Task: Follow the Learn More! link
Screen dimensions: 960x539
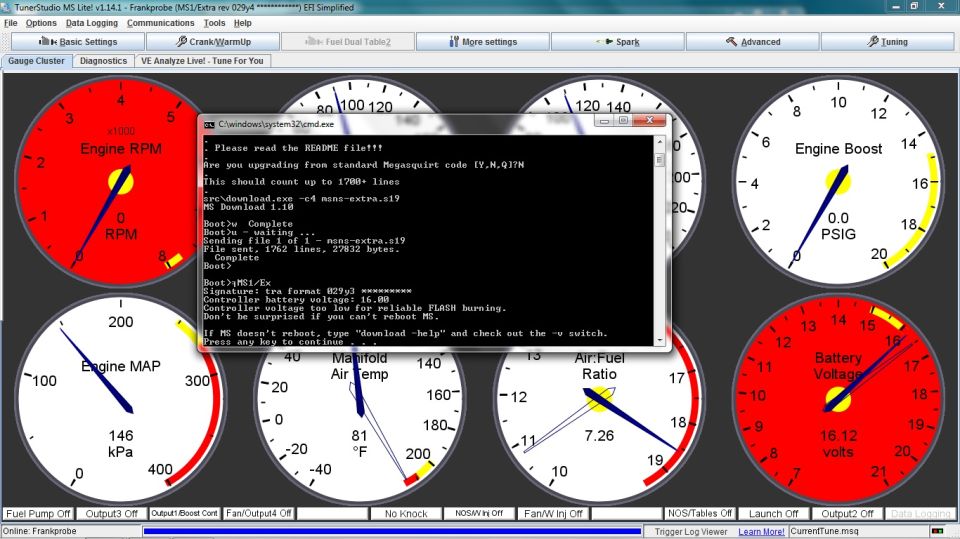Action: (761, 532)
